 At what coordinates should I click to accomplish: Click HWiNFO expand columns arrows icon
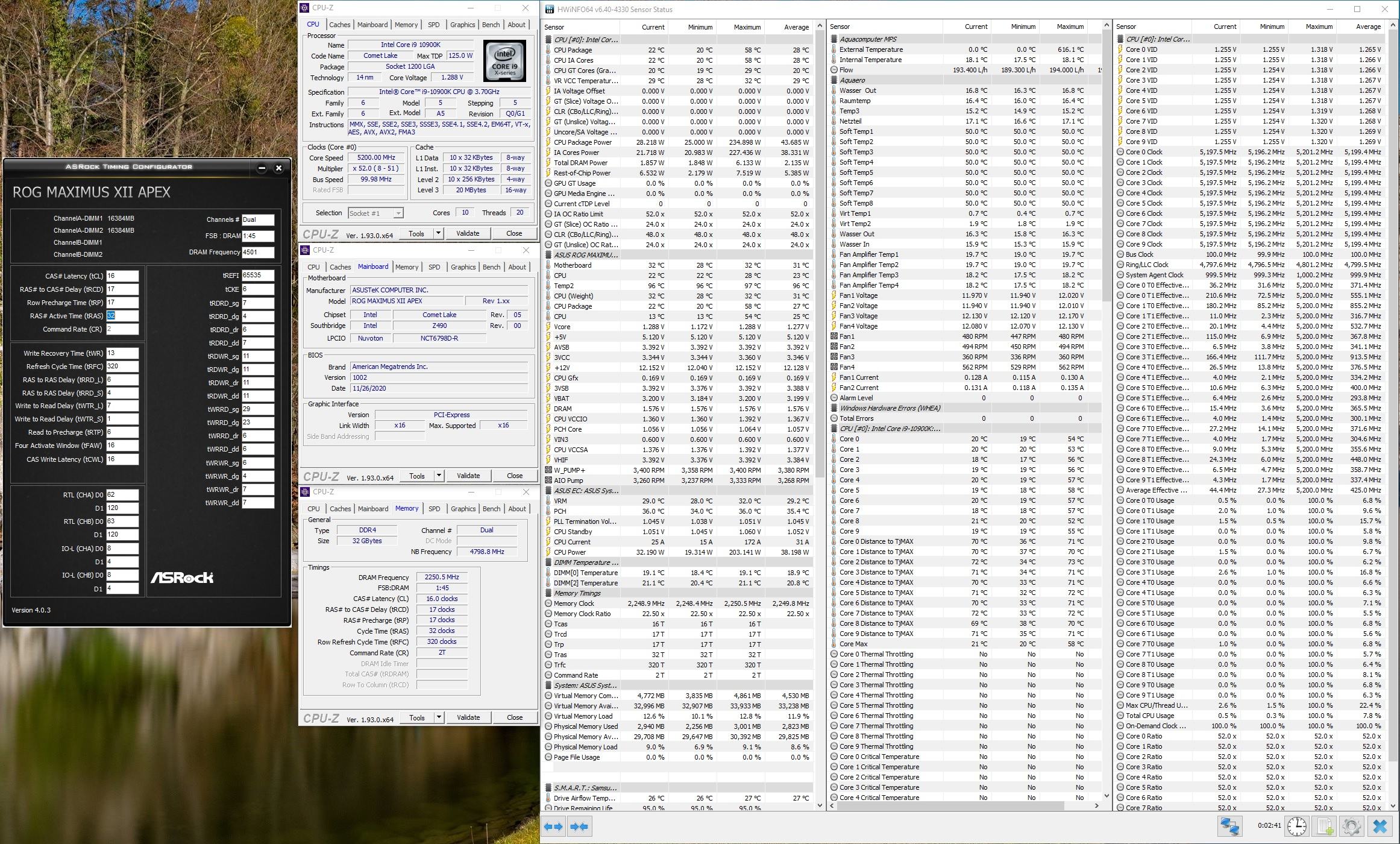[x=553, y=827]
